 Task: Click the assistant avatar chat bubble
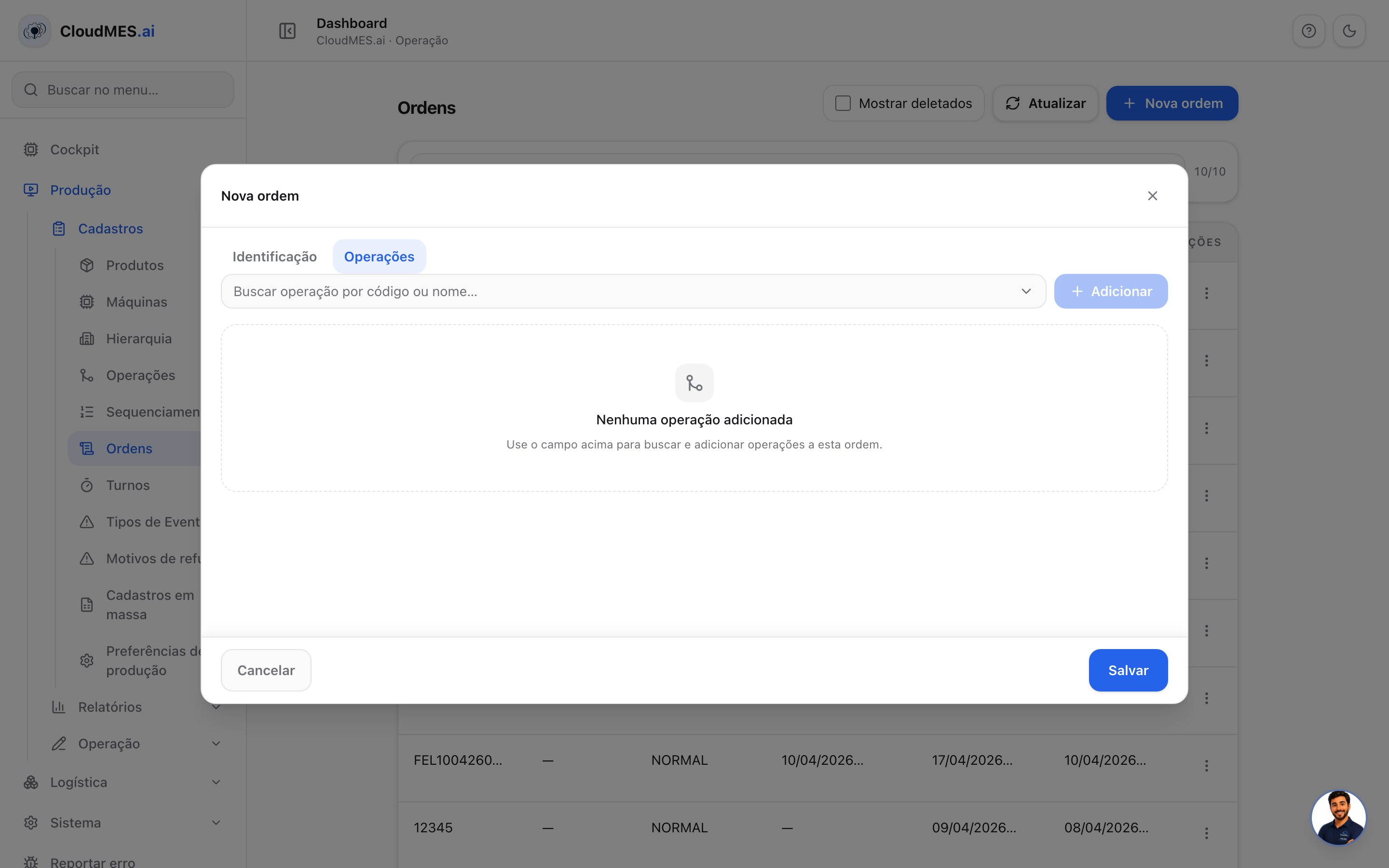(1338, 817)
